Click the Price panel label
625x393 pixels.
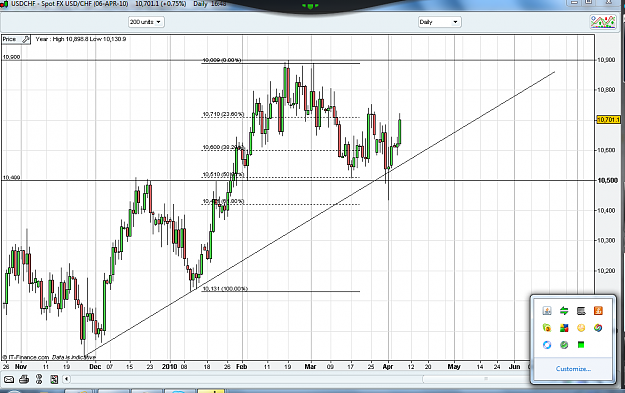10,39
